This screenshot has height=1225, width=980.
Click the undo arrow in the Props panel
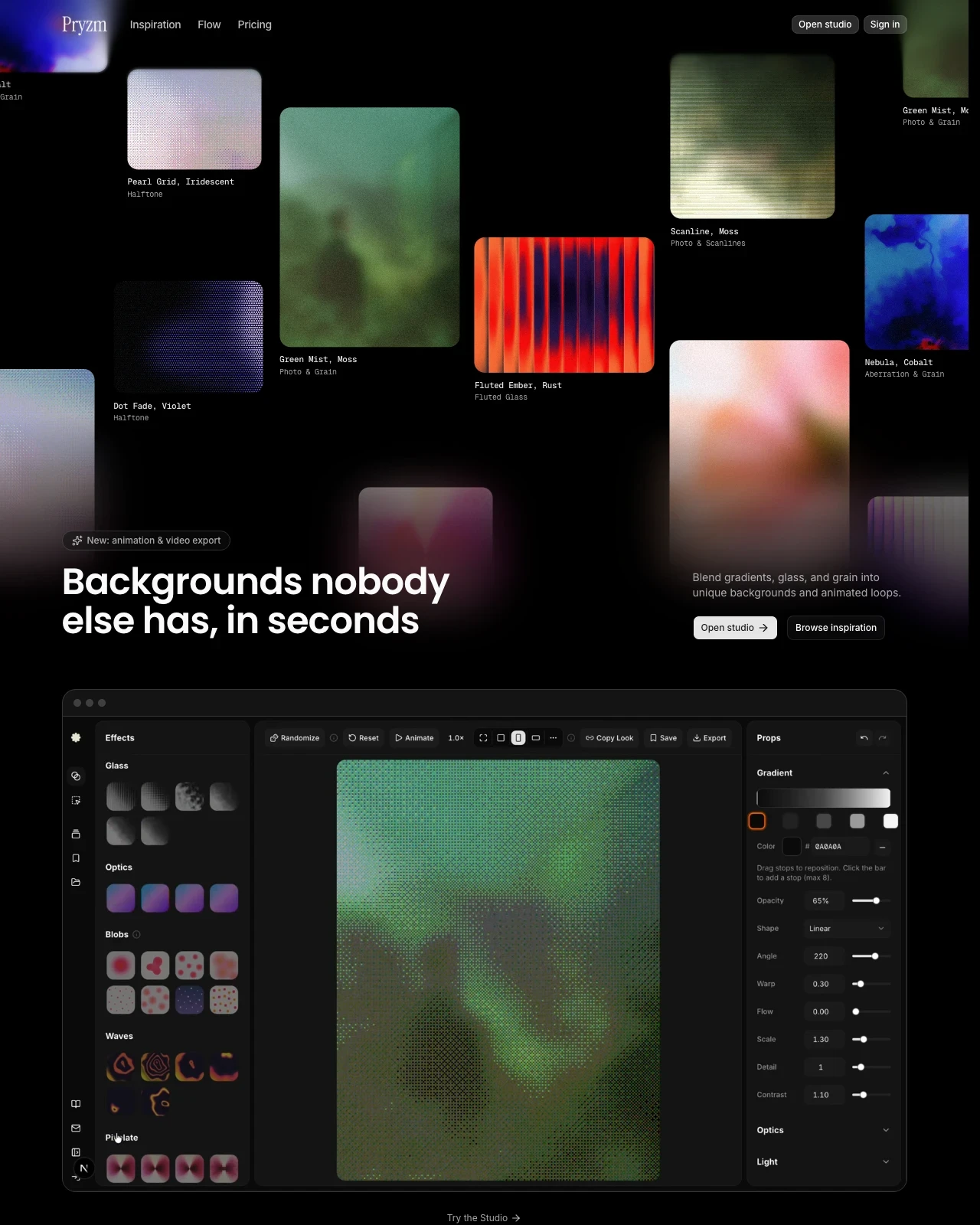tap(864, 738)
